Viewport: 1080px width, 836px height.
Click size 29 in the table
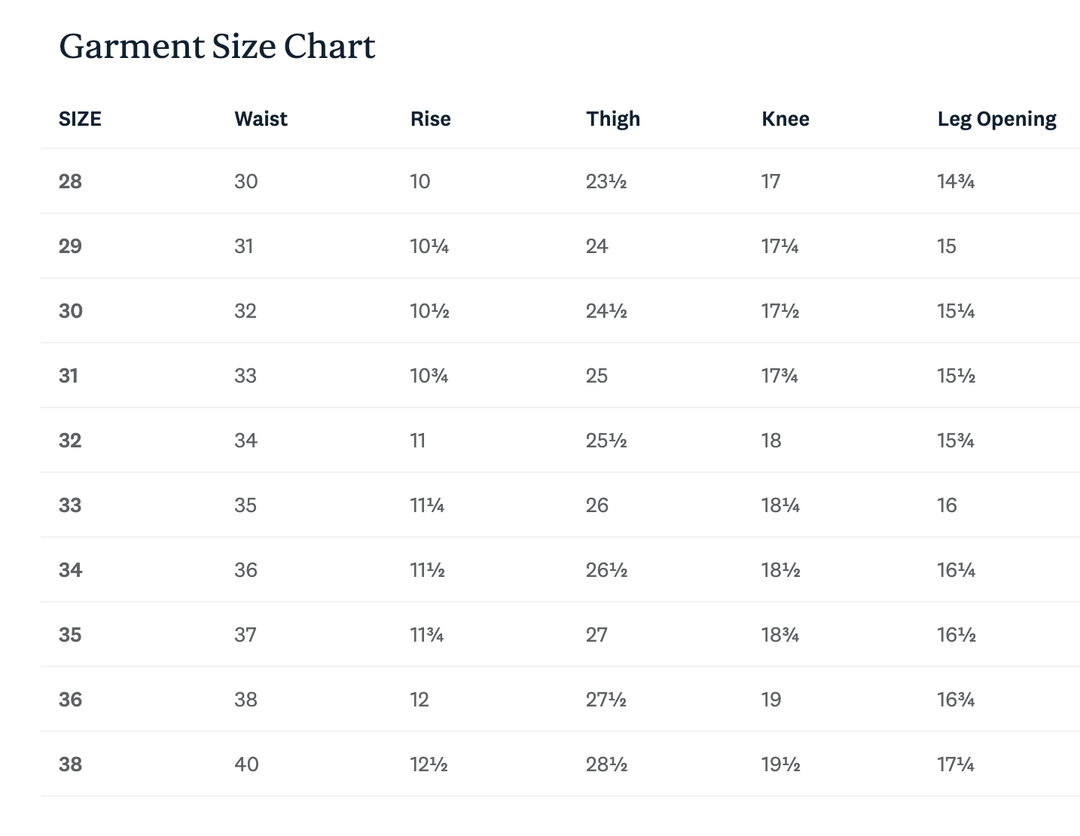[70, 246]
